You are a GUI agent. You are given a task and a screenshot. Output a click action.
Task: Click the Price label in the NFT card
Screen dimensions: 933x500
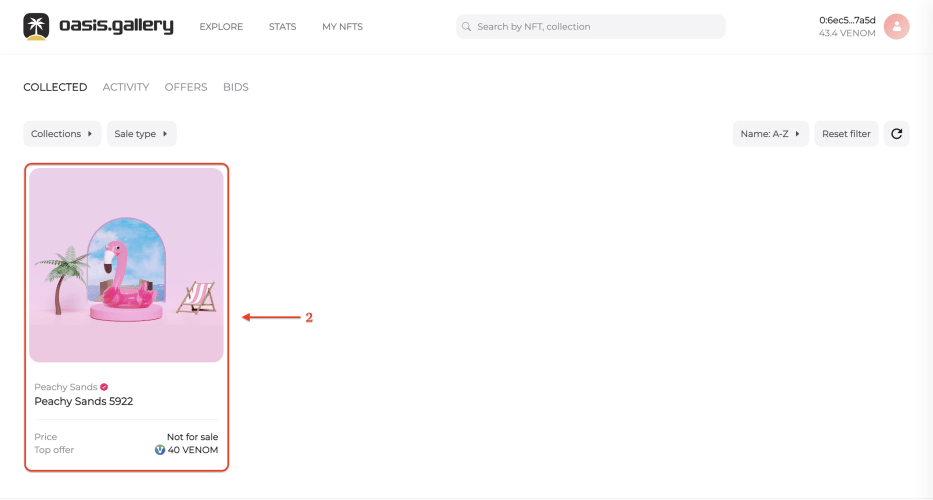point(46,437)
